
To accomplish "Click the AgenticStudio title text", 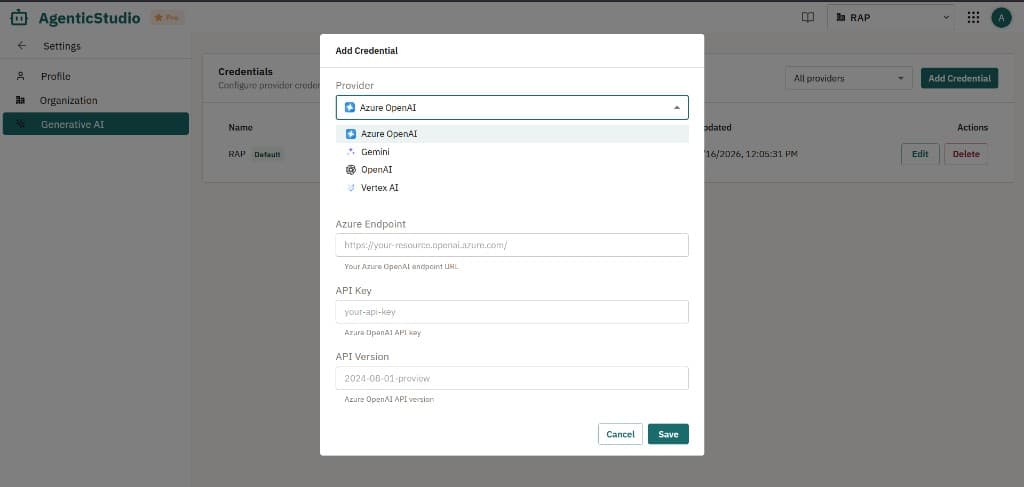I will pyautogui.click(x=89, y=18).
